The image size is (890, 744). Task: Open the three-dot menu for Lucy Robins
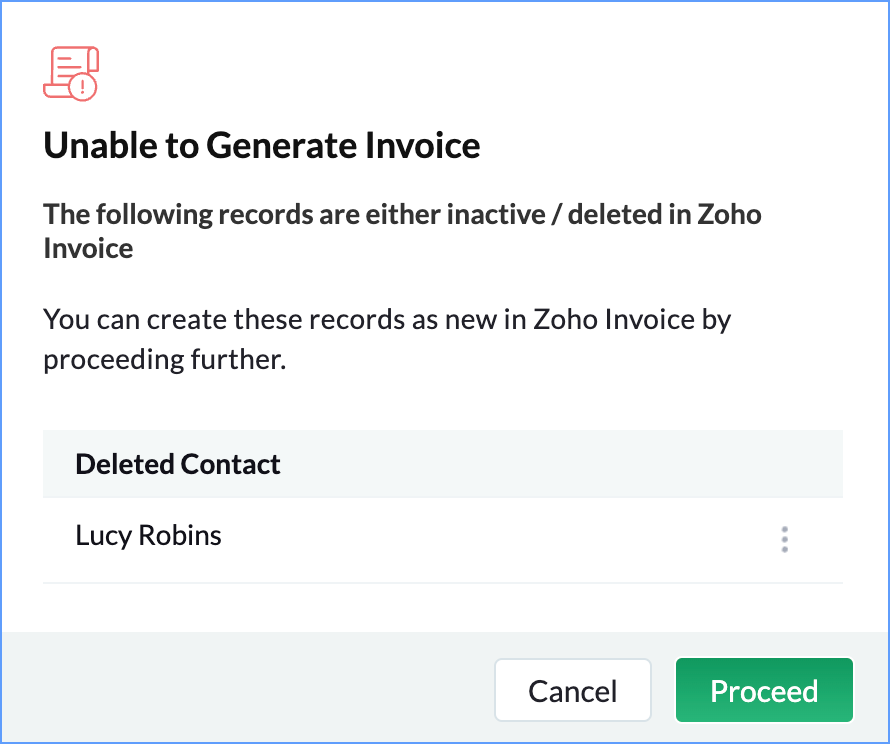coord(784,539)
